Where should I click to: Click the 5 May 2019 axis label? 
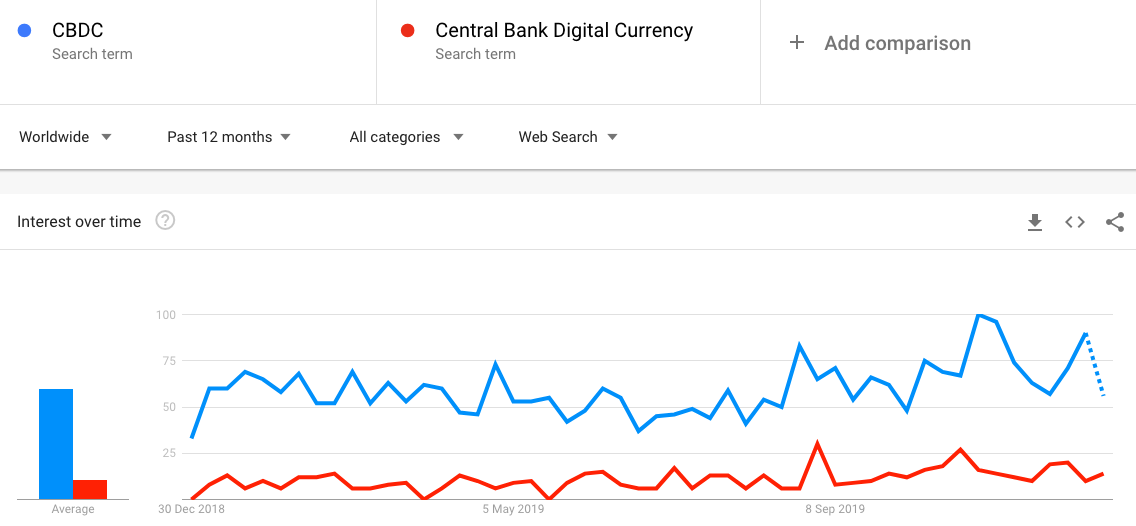pos(513,509)
